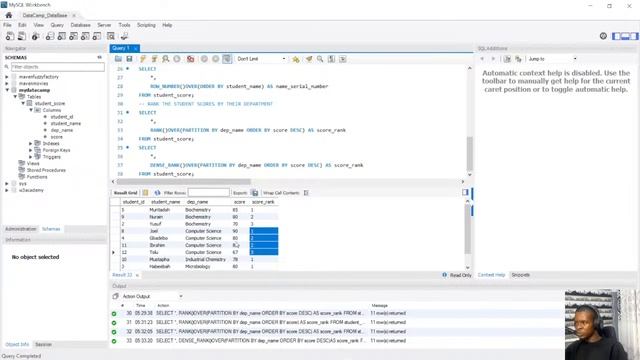Screen dimensions: 640x360
Task: Collapse the Tables node
Action: click(x=15, y=97)
